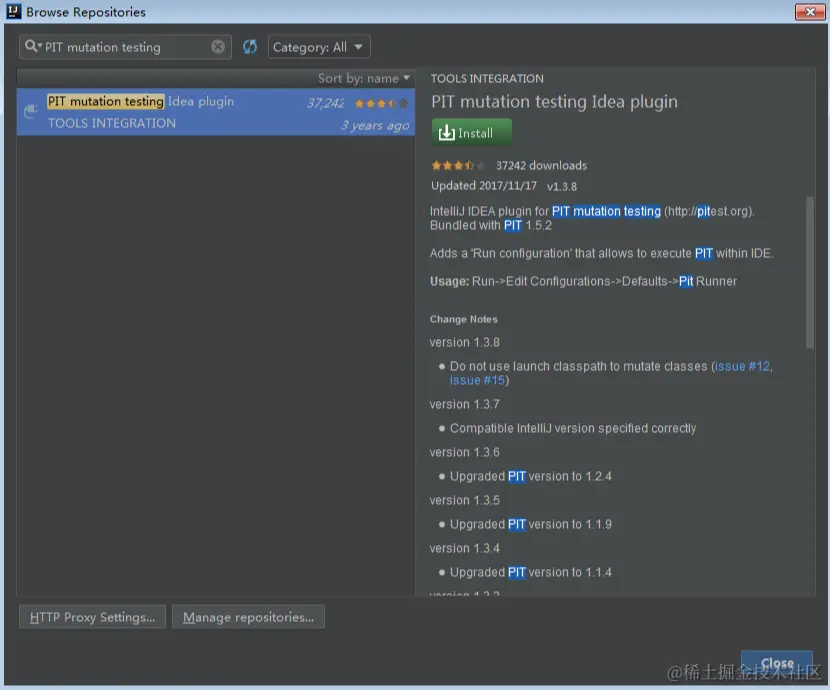Click 'version 1.3.6' text
This screenshot has height=690, width=830.
tap(465, 452)
